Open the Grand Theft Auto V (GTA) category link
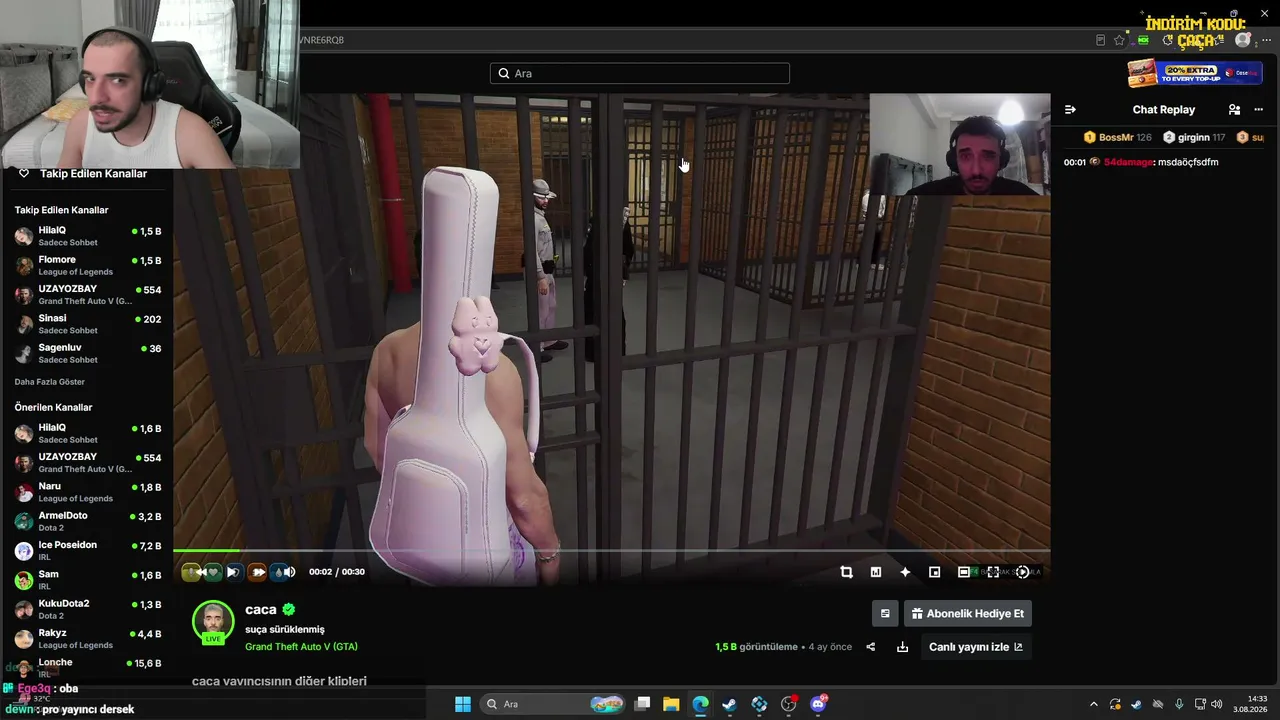 point(301,647)
